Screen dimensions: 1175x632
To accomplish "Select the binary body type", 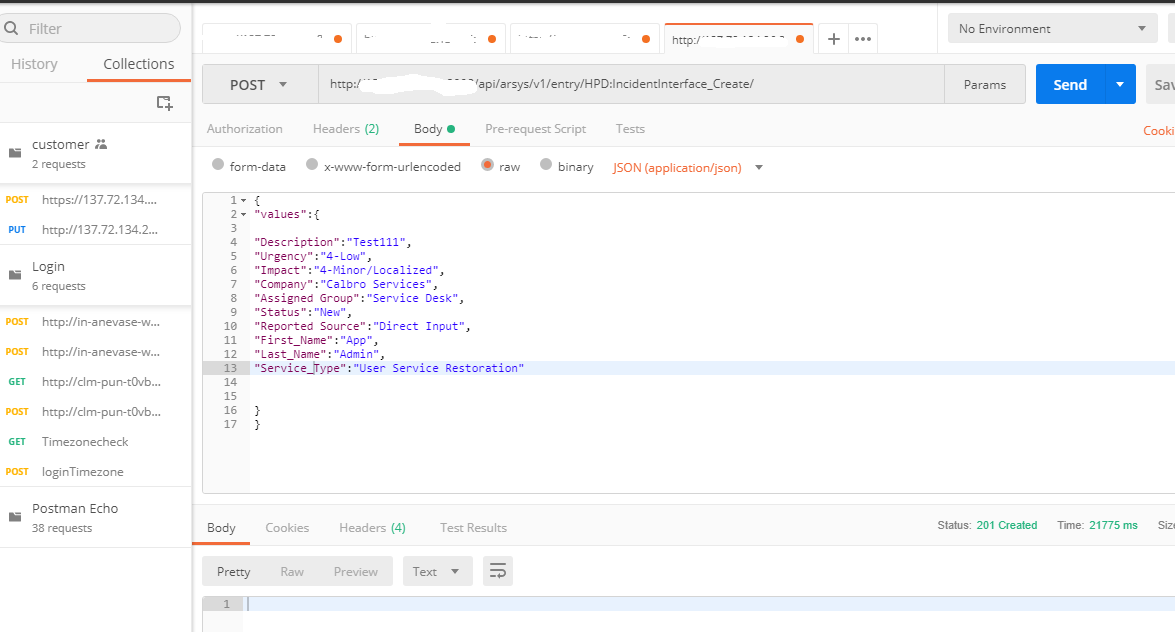I will 546,166.
